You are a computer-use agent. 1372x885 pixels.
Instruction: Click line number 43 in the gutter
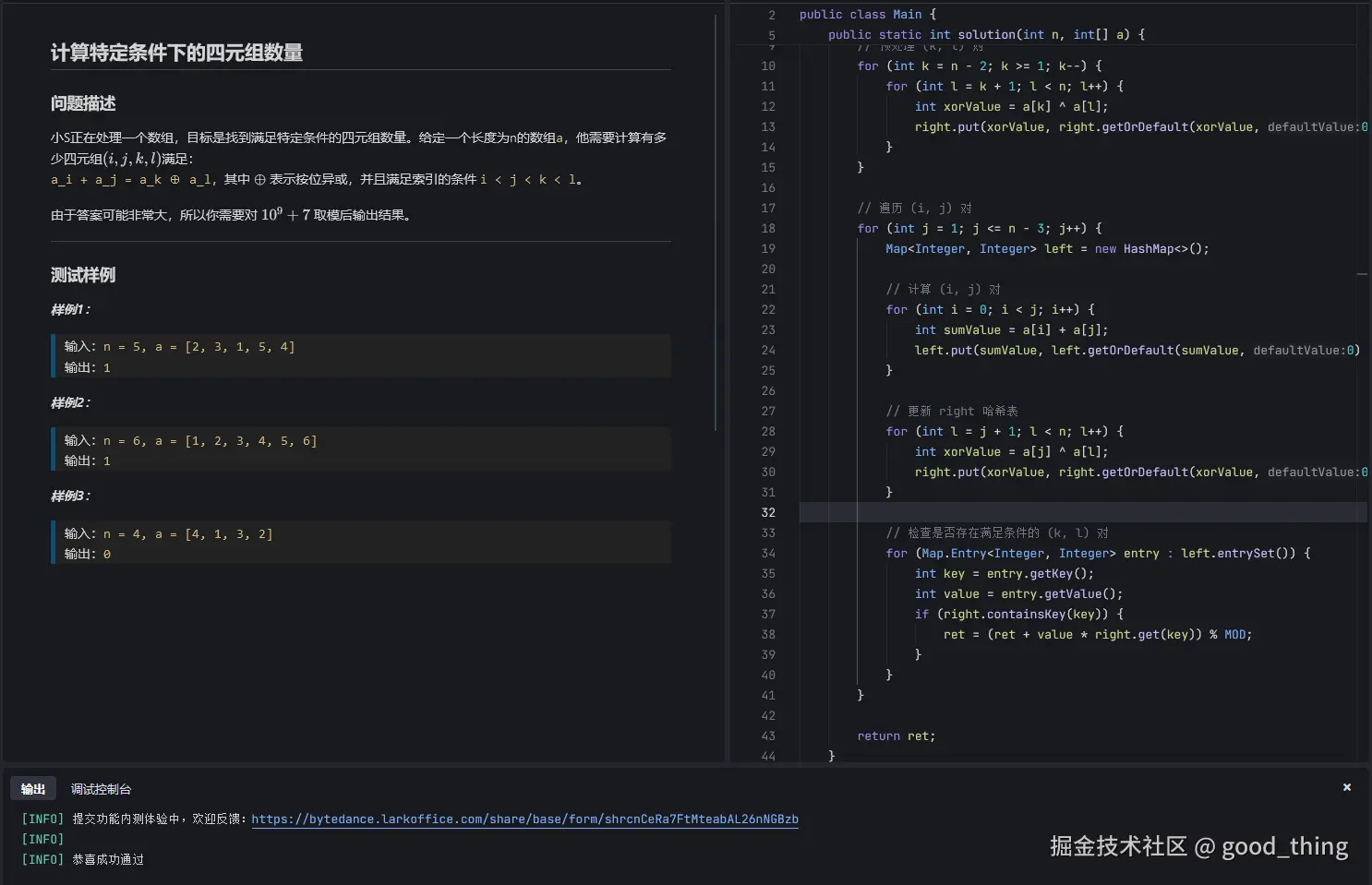768,736
